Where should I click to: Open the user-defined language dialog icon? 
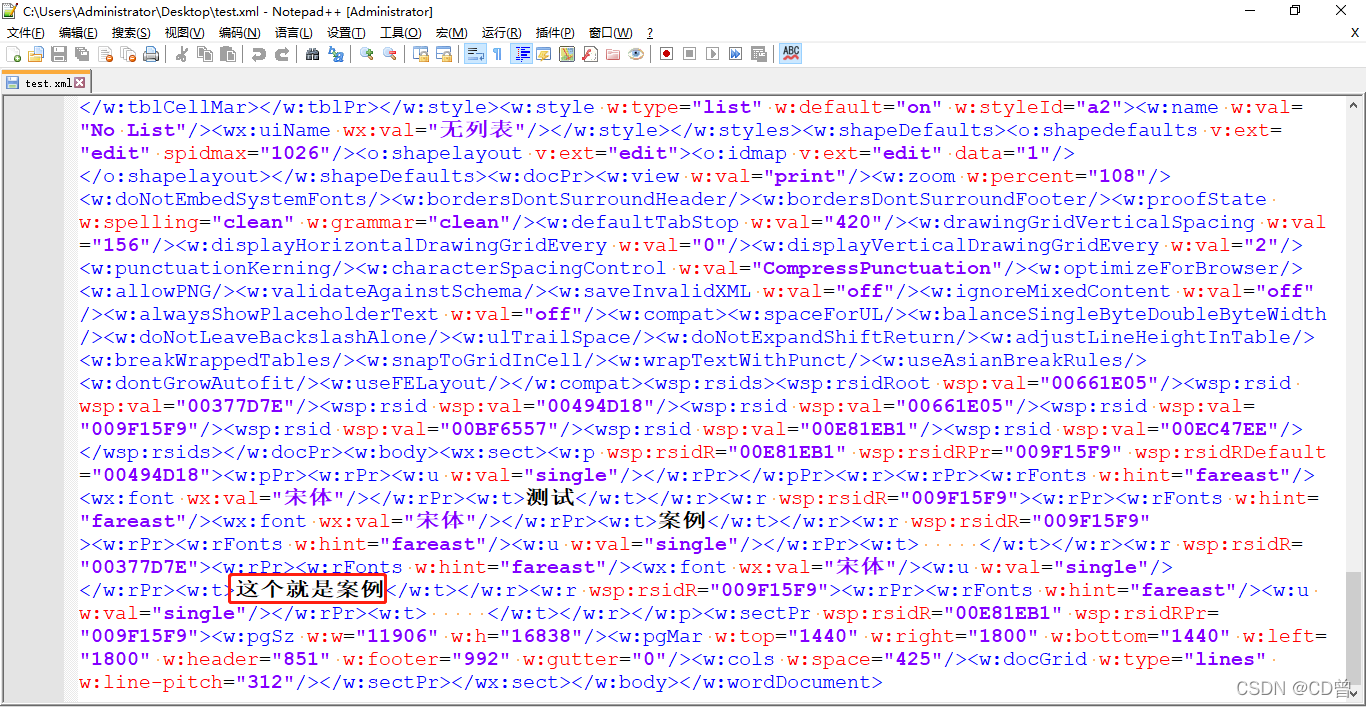click(x=543, y=54)
